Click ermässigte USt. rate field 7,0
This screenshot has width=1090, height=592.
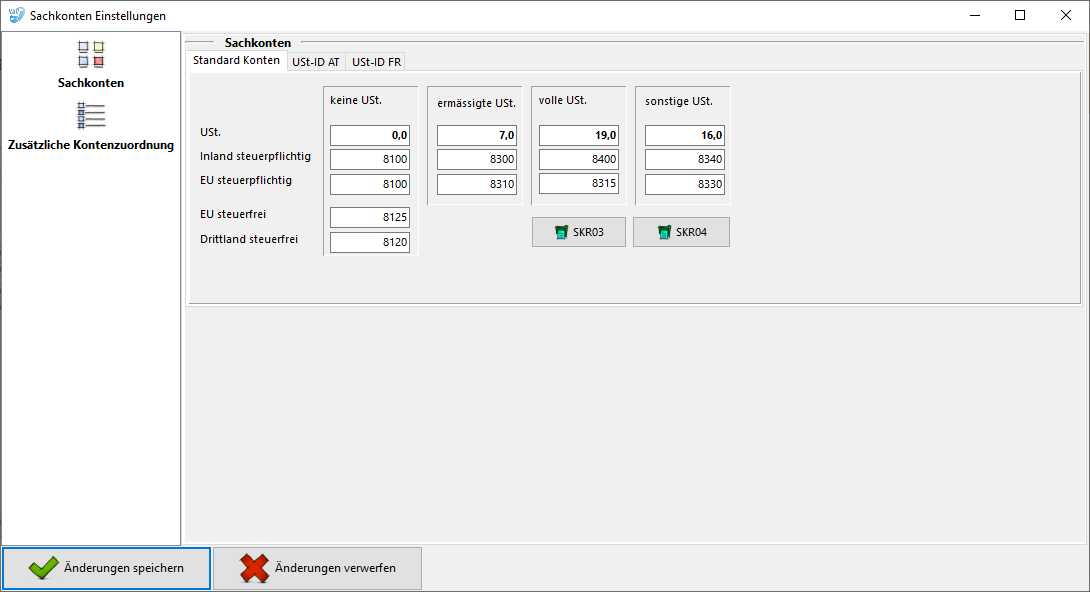[x=476, y=135]
